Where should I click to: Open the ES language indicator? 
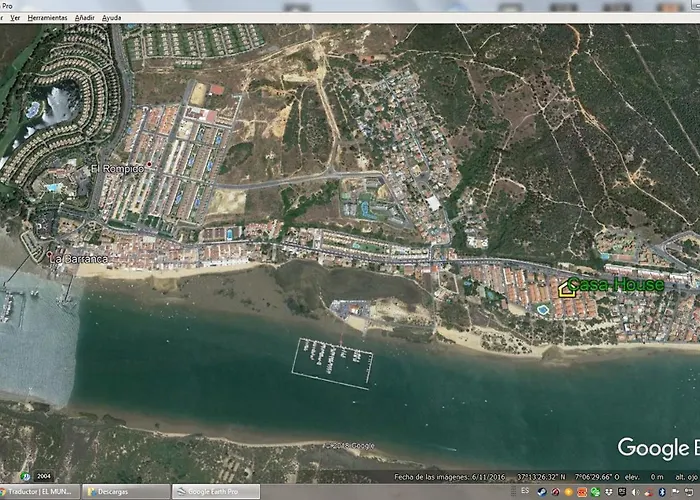pos(525,491)
